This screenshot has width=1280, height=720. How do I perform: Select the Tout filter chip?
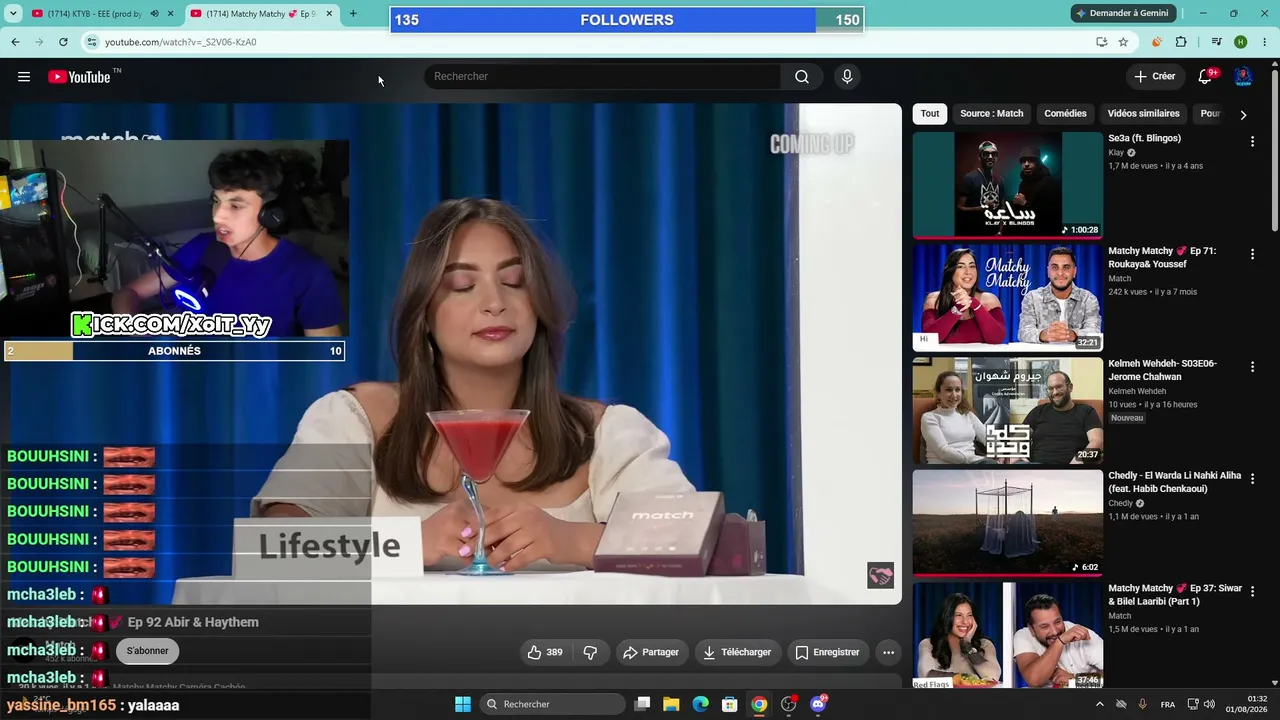pyautogui.click(x=930, y=114)
